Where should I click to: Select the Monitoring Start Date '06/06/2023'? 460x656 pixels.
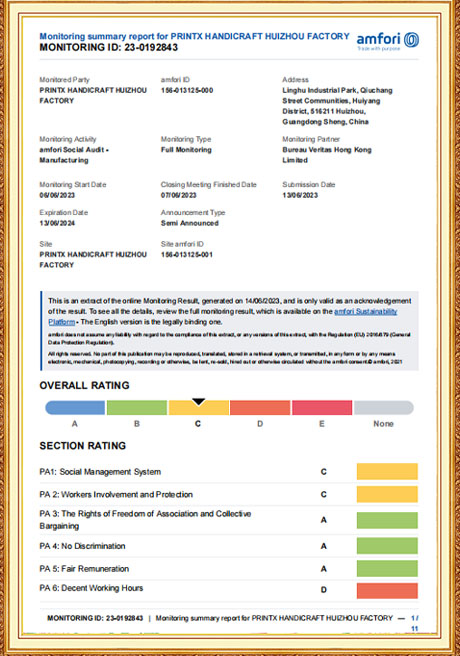coord(57,195)
